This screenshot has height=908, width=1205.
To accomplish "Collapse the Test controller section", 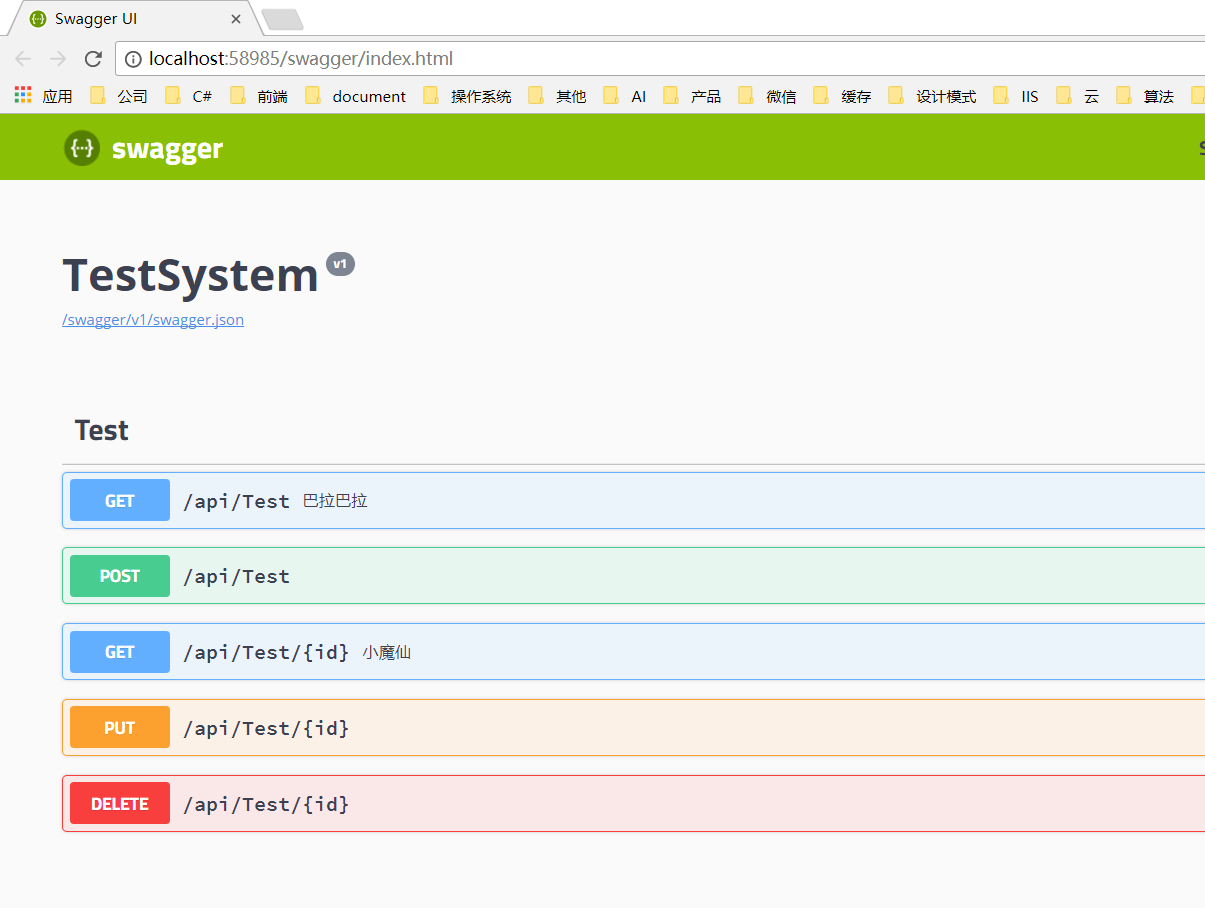I will (x=634, y=431).
